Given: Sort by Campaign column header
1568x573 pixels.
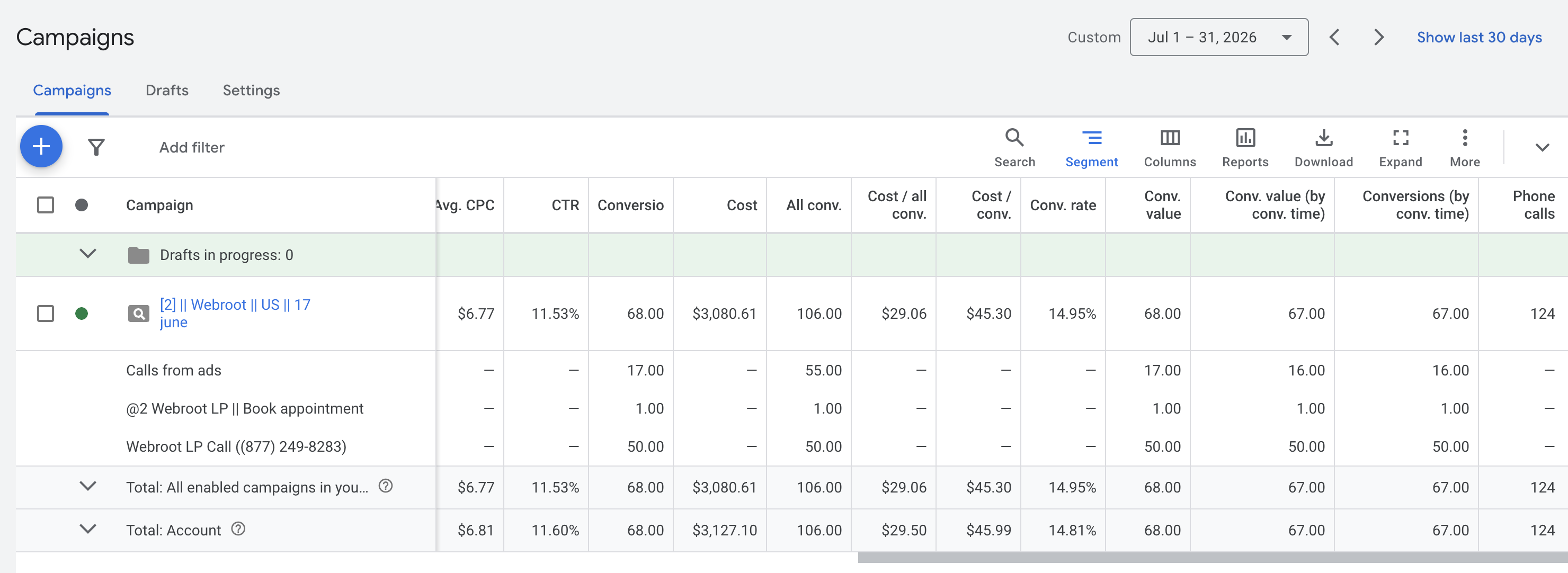Looking at the screenshot, I should [x=159, y=205].
